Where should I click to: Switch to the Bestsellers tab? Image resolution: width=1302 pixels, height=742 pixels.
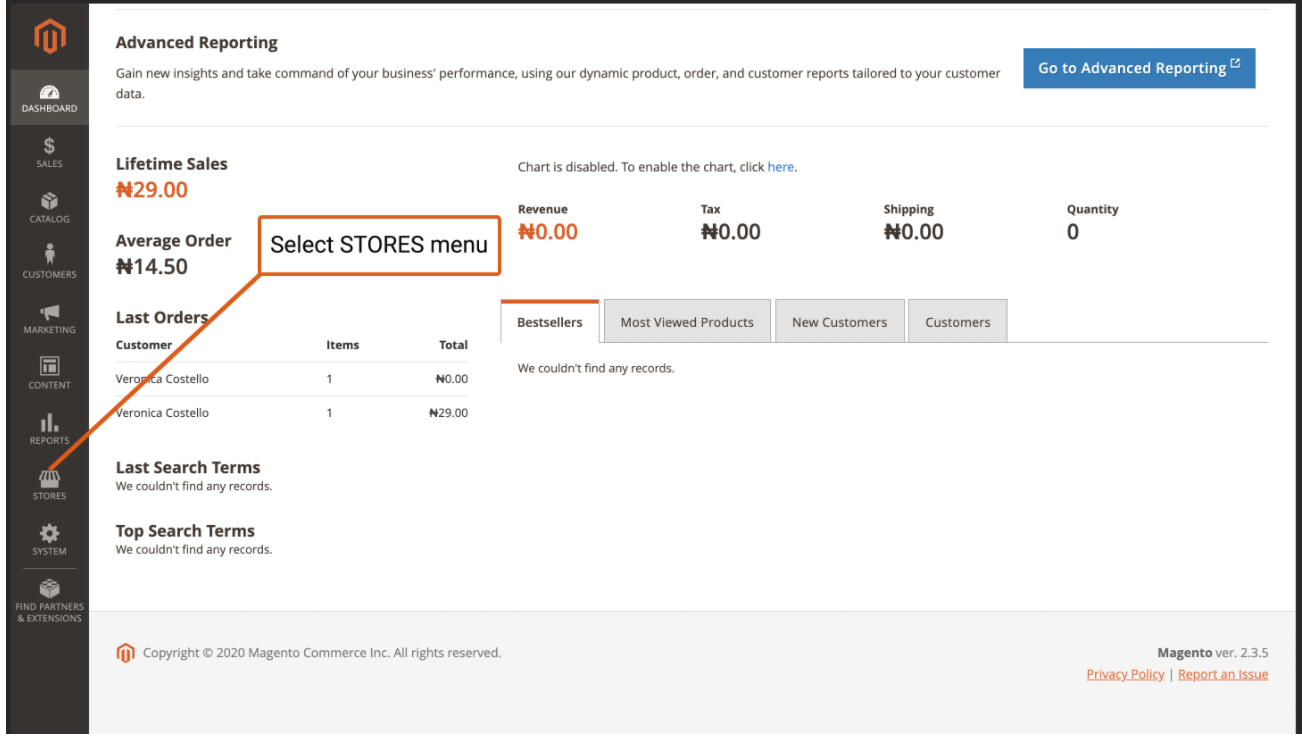pos(549,322)
